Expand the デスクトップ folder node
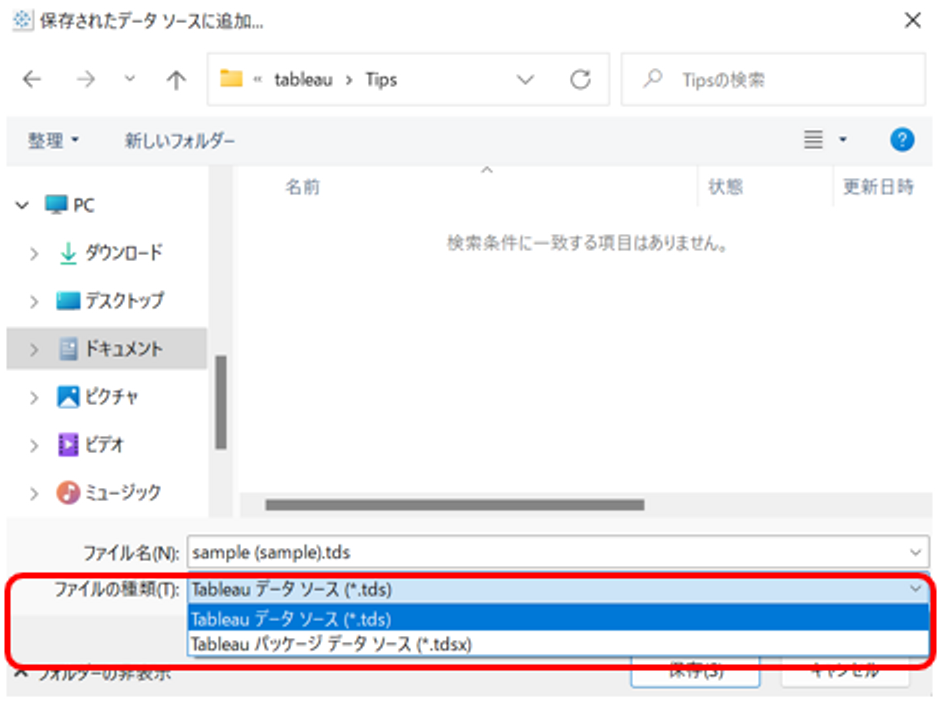942x704 pixels. [x=34, y=302]
